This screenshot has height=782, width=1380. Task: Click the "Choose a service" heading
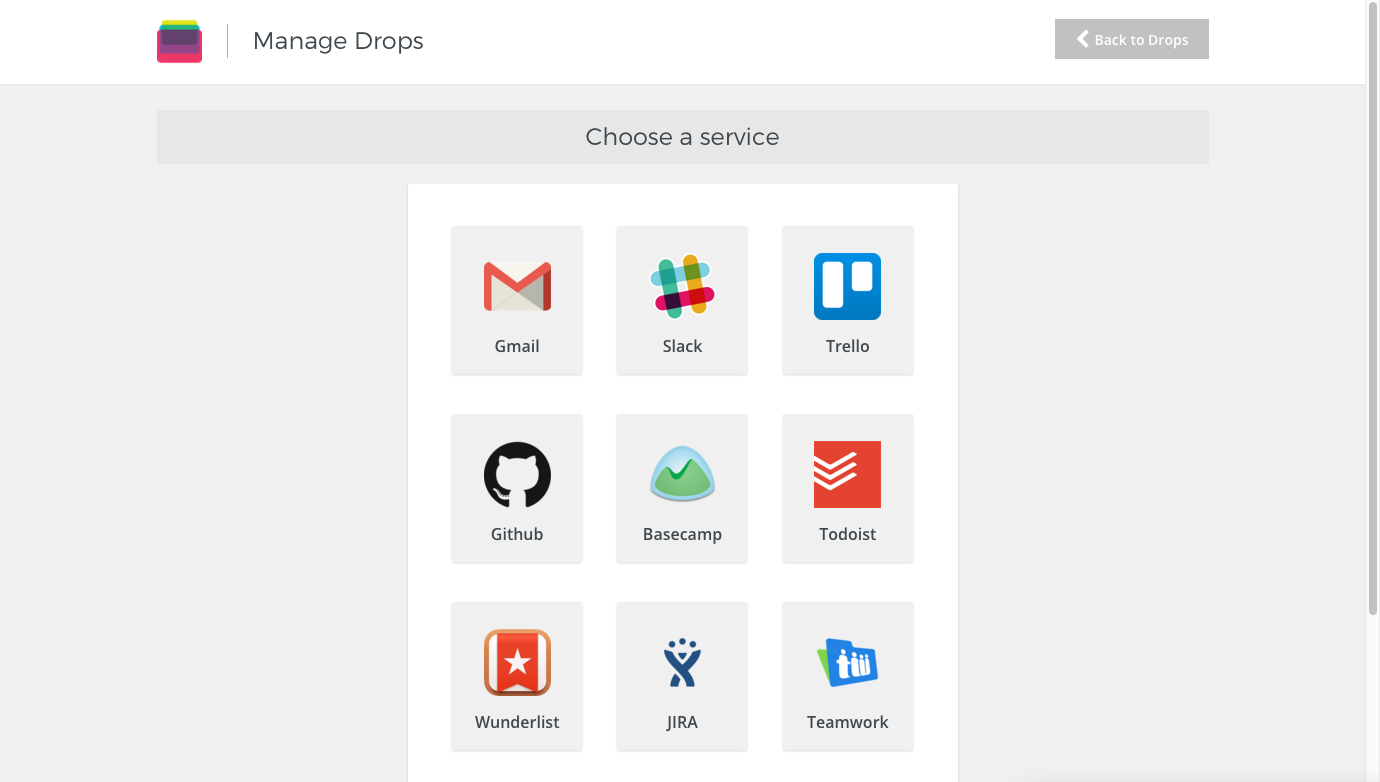pos(682,137)
